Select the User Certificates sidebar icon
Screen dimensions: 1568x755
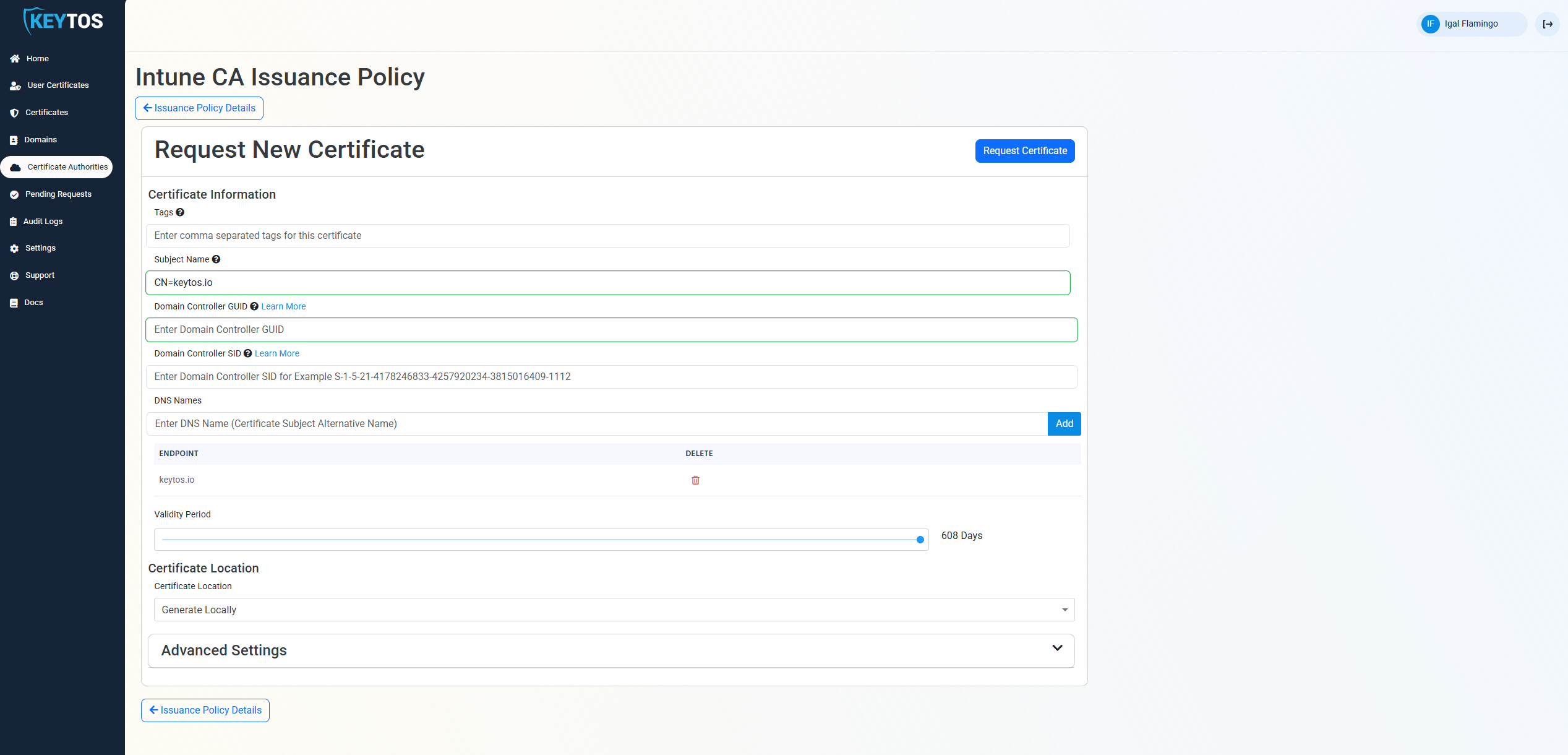pos(15,85)
